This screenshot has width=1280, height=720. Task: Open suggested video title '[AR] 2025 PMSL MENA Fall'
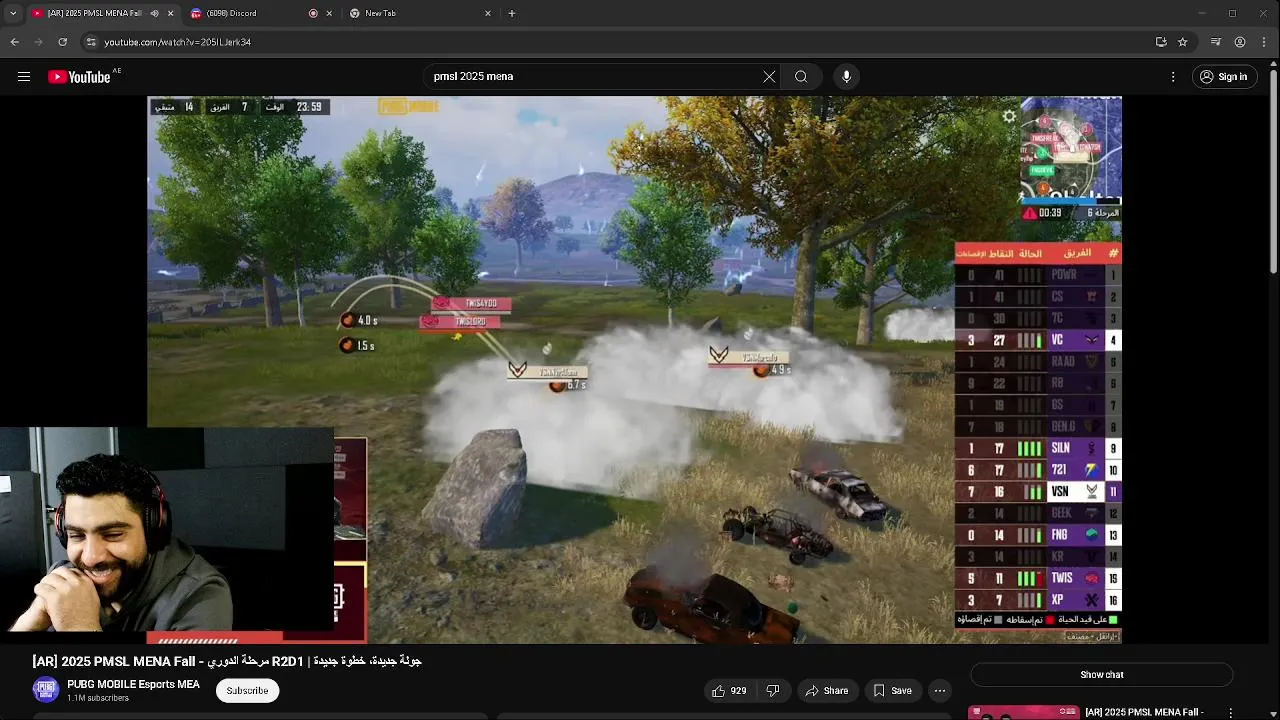pyautogui.click(x=1144, y=713)
